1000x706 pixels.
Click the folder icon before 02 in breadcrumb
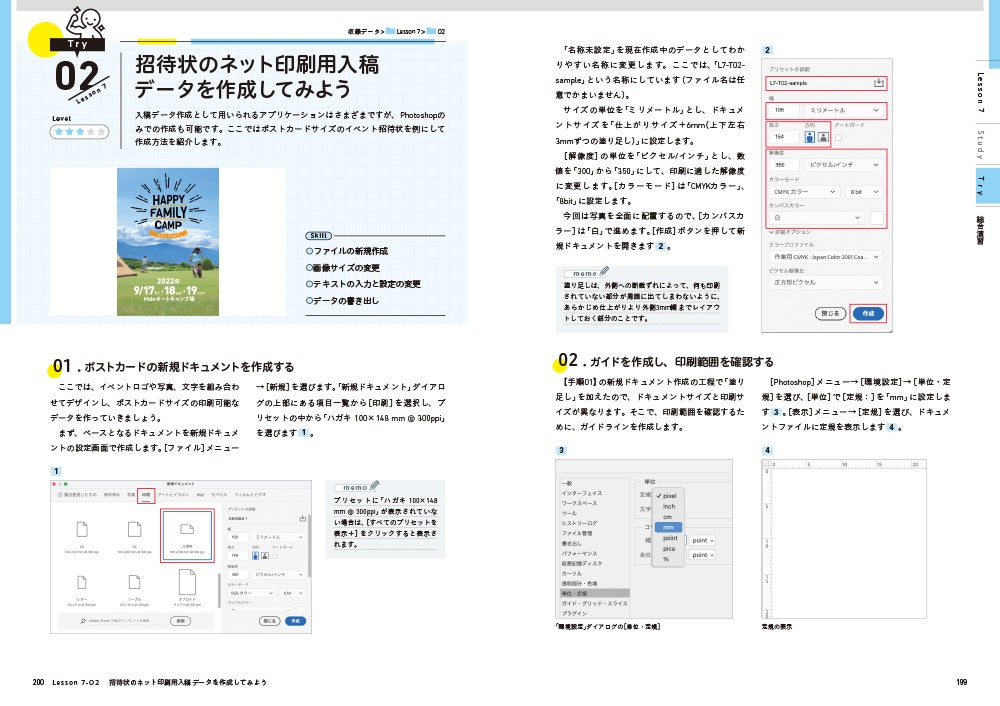(431, 31)
